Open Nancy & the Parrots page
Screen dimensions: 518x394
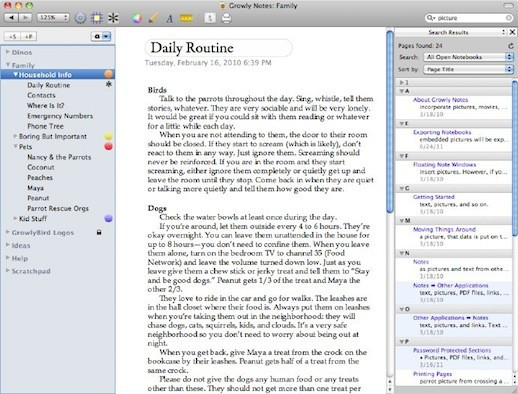click(x=59, y=157)
